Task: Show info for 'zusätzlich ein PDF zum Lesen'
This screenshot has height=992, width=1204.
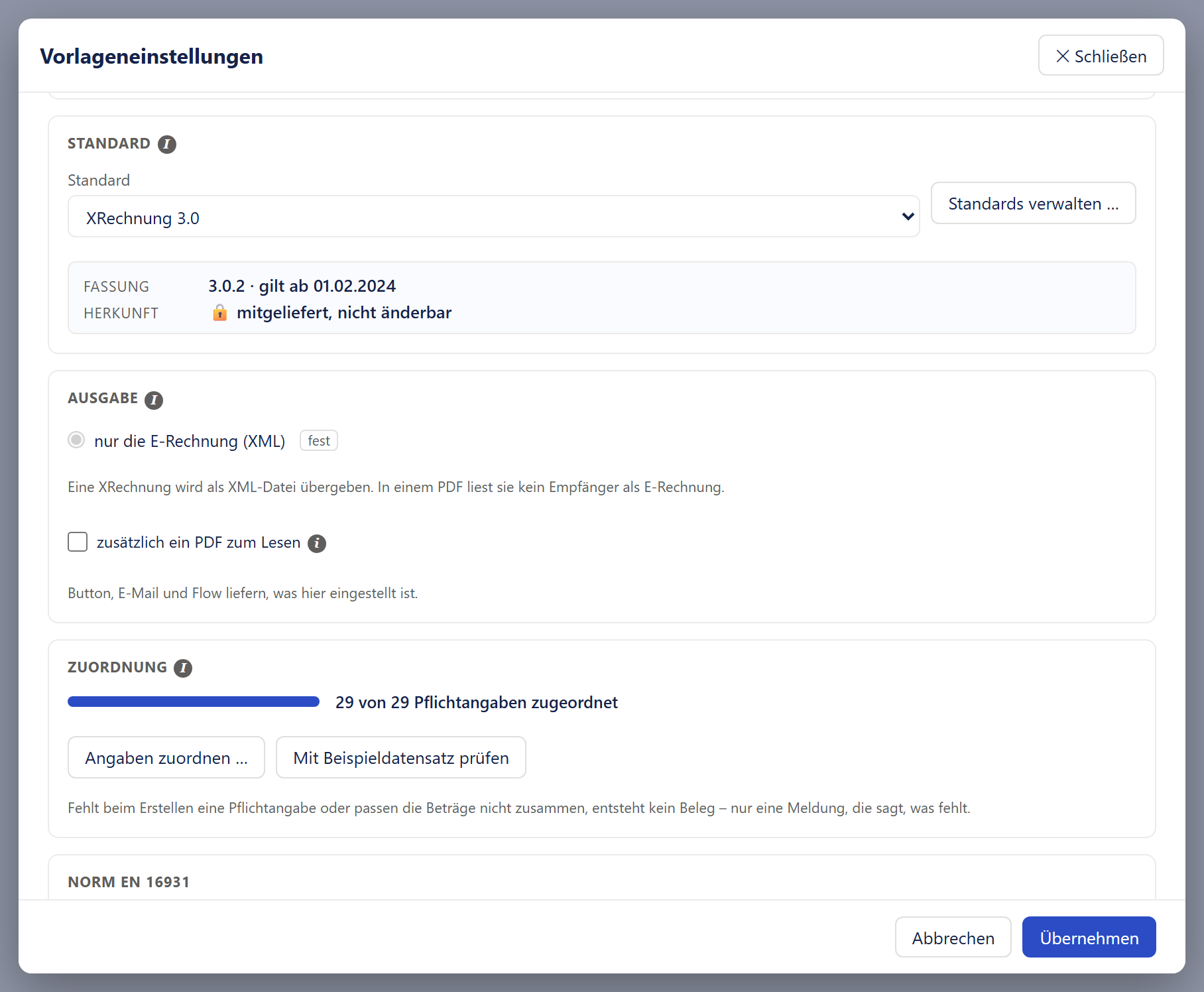Action: (x=317, y=543)
